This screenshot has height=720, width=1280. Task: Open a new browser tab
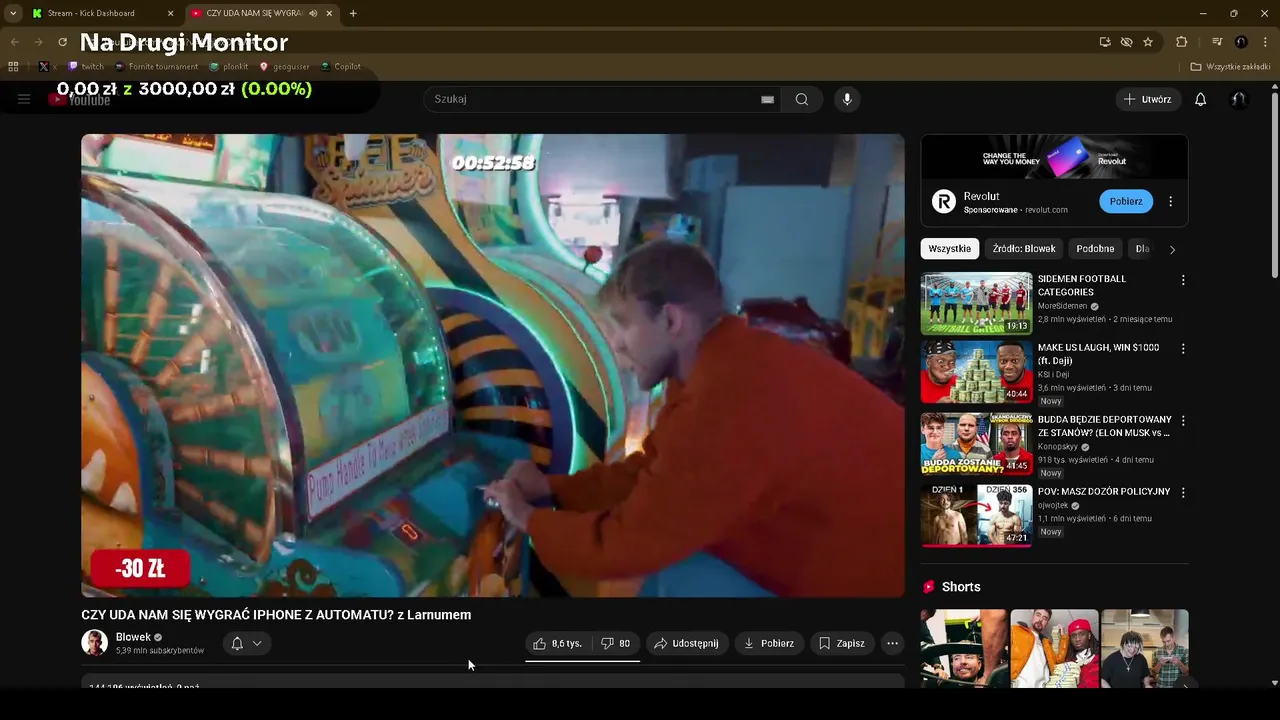click(353, 13)
